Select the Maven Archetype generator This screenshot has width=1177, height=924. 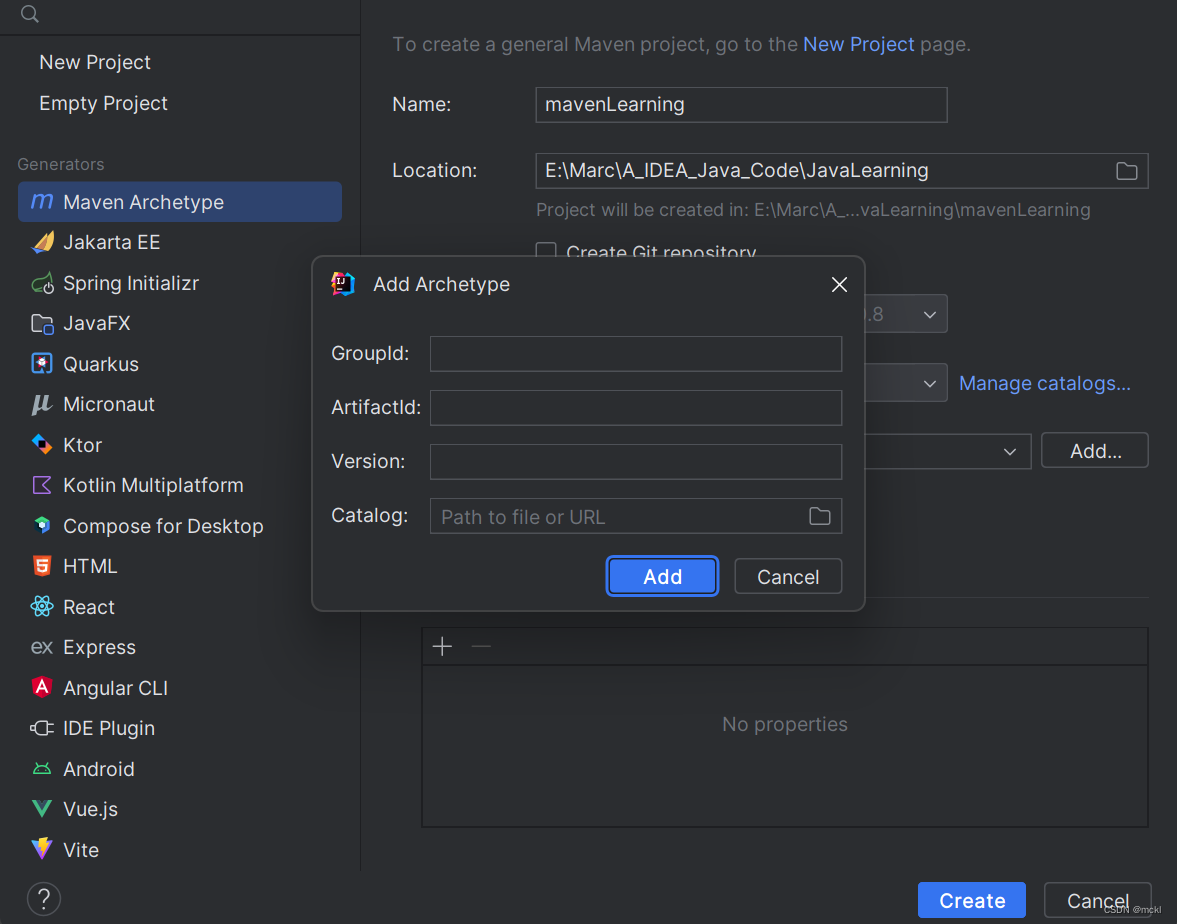click(179, 202)
